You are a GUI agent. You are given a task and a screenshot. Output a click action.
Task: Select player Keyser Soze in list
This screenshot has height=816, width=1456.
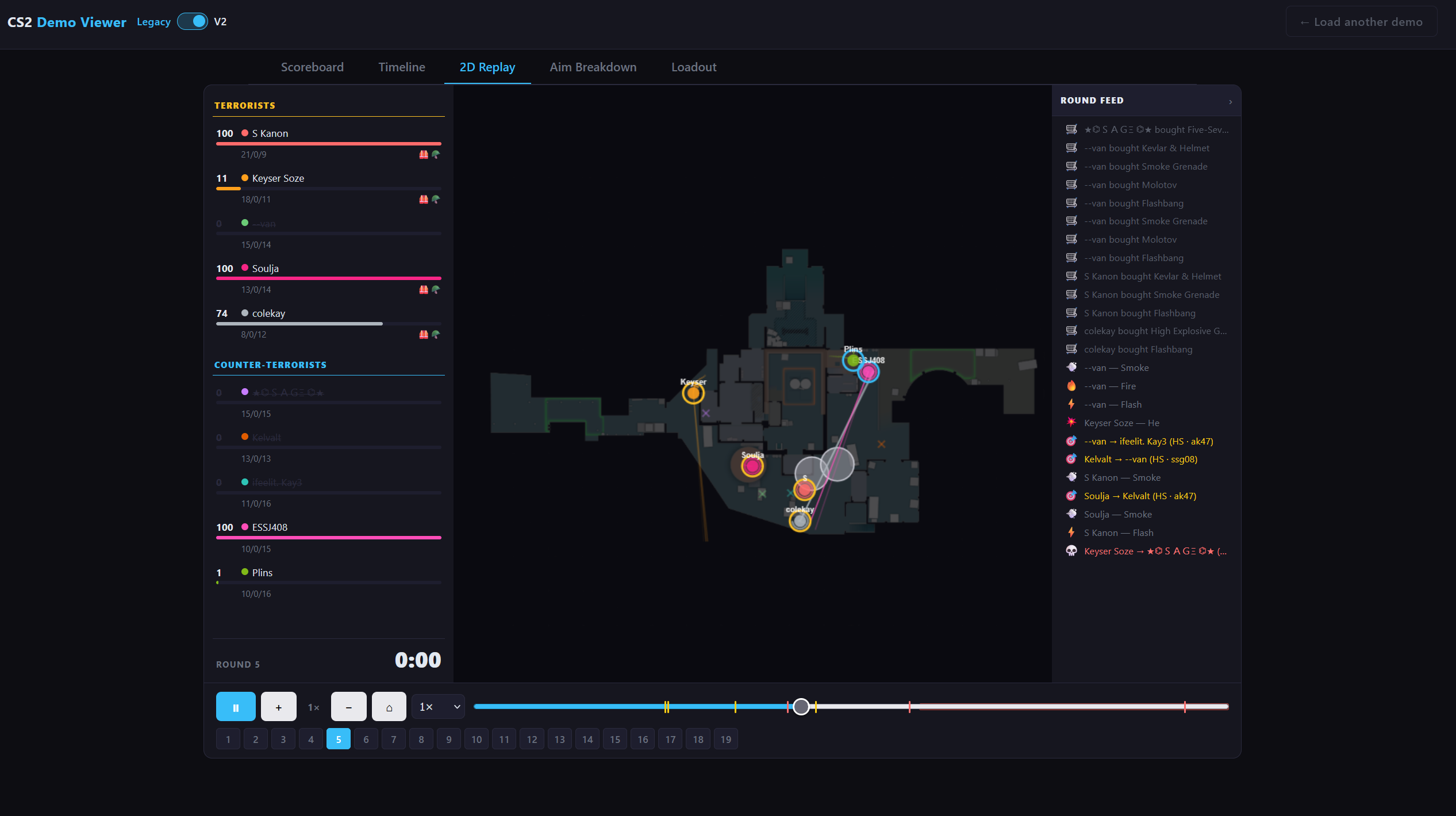tap(329, 187)
